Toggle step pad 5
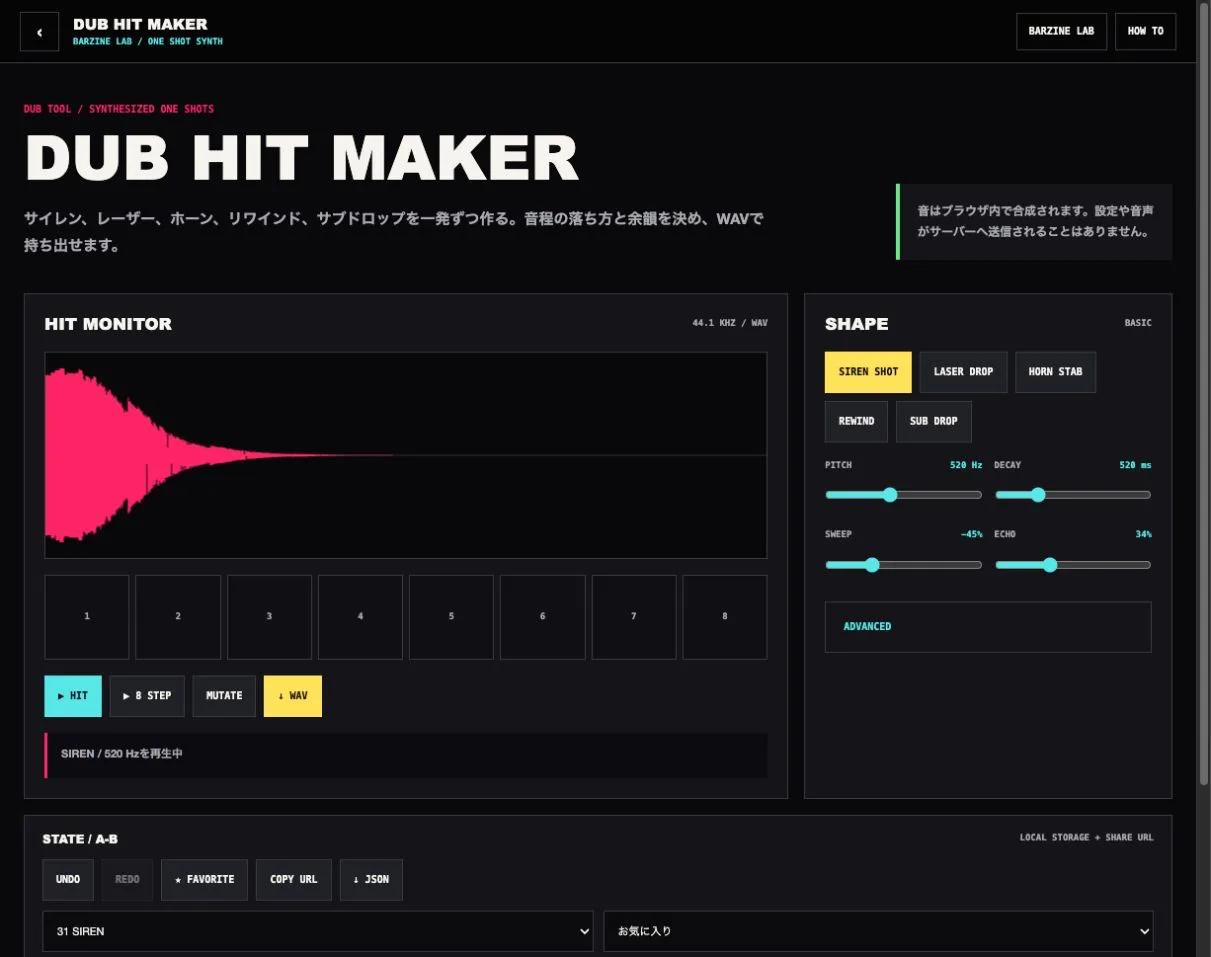The width and height of the screenshot is (1211, 957). 451,617
